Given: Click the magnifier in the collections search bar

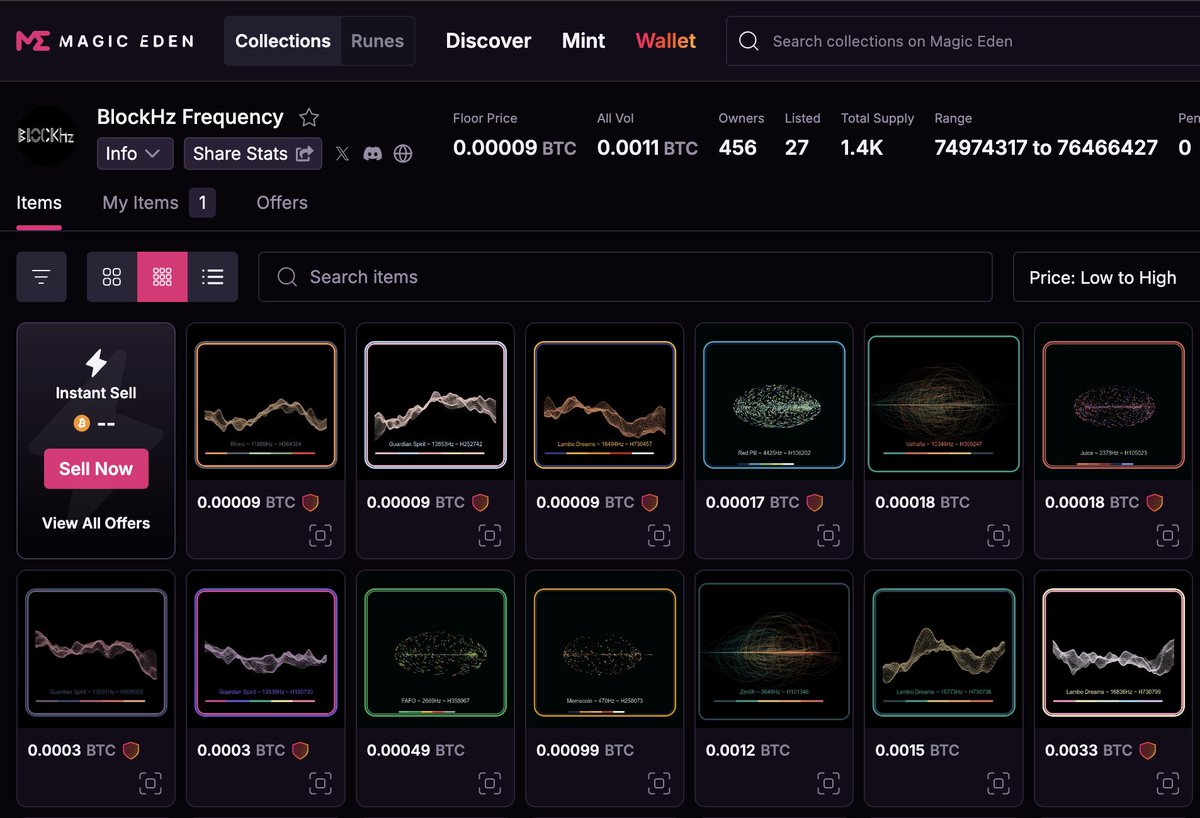Looking at the screenshot, I should point(748,41).
